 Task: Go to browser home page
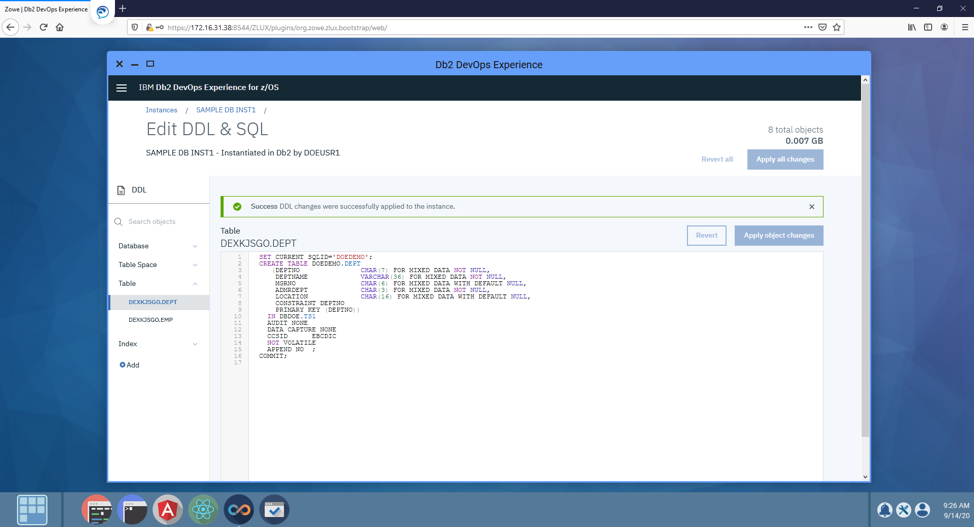click(x=60, y=27)
